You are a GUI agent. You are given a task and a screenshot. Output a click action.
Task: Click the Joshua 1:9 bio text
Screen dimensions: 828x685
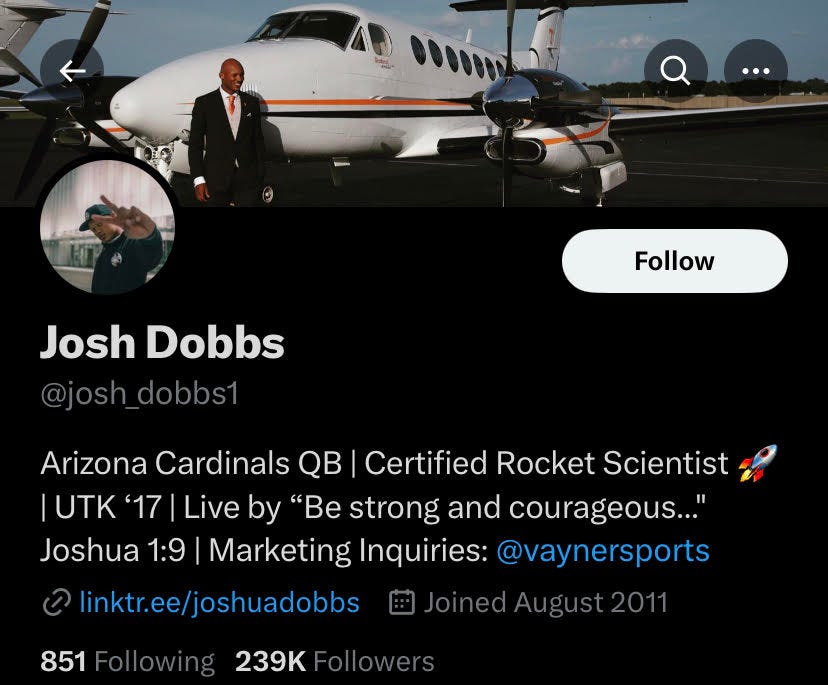pyautogui.click(x=113, y=550)
